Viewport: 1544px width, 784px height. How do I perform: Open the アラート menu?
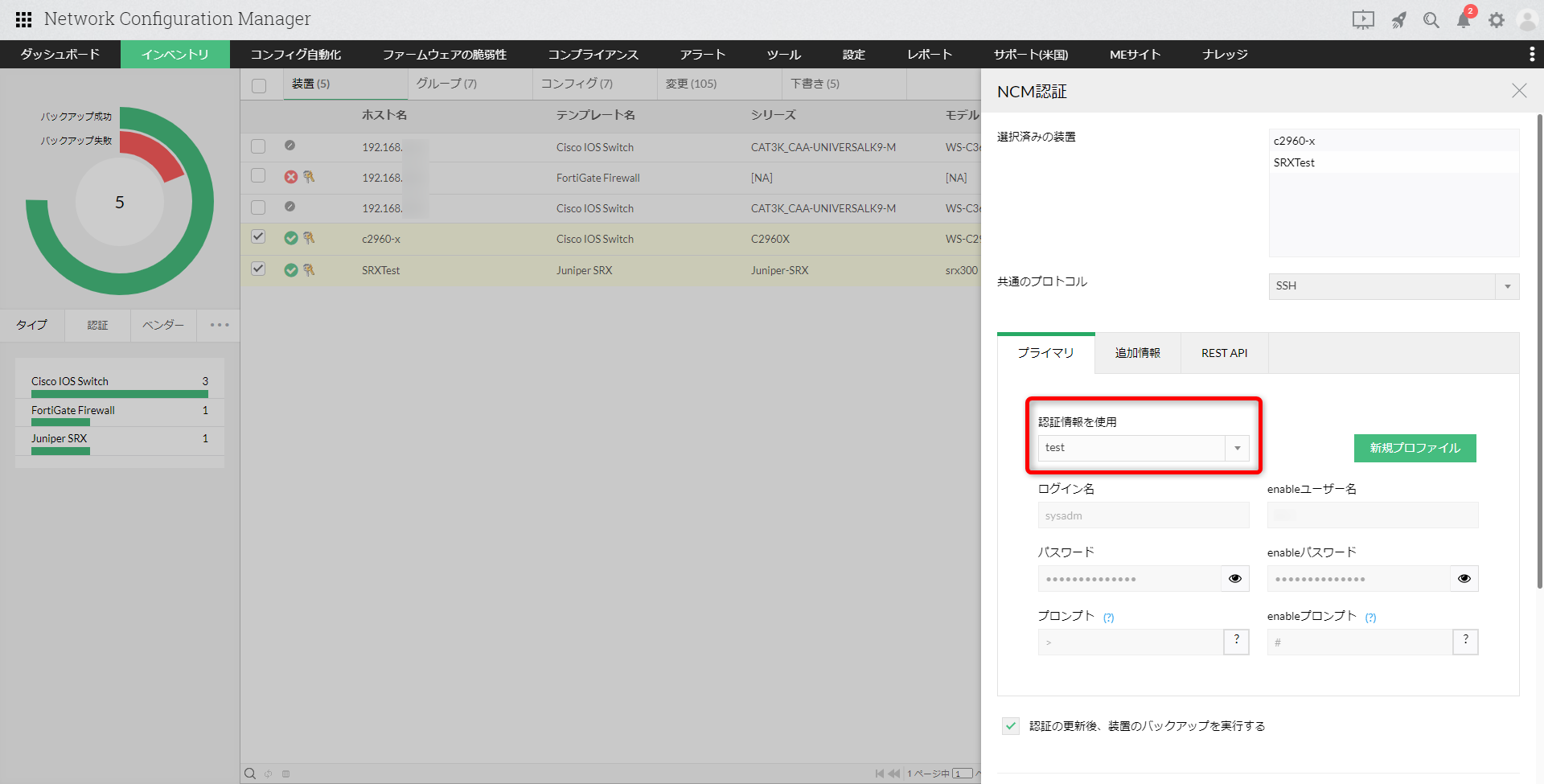703,54
